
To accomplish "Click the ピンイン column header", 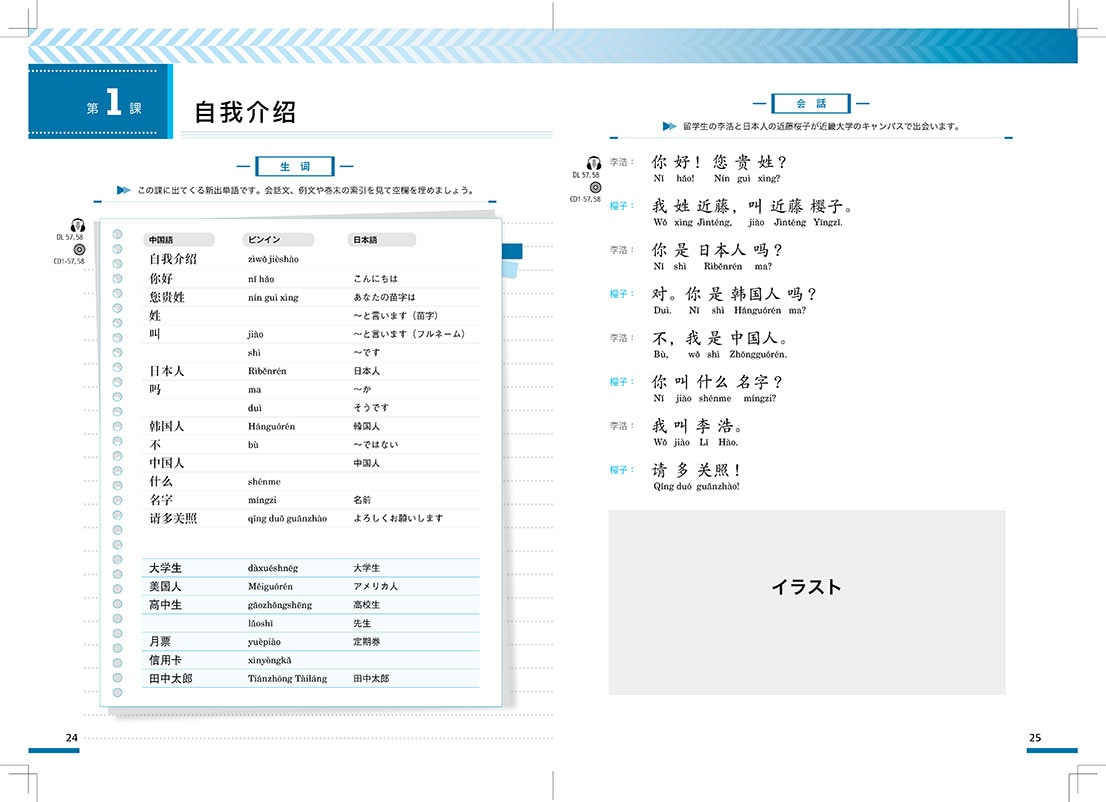I will coord(278,240).
